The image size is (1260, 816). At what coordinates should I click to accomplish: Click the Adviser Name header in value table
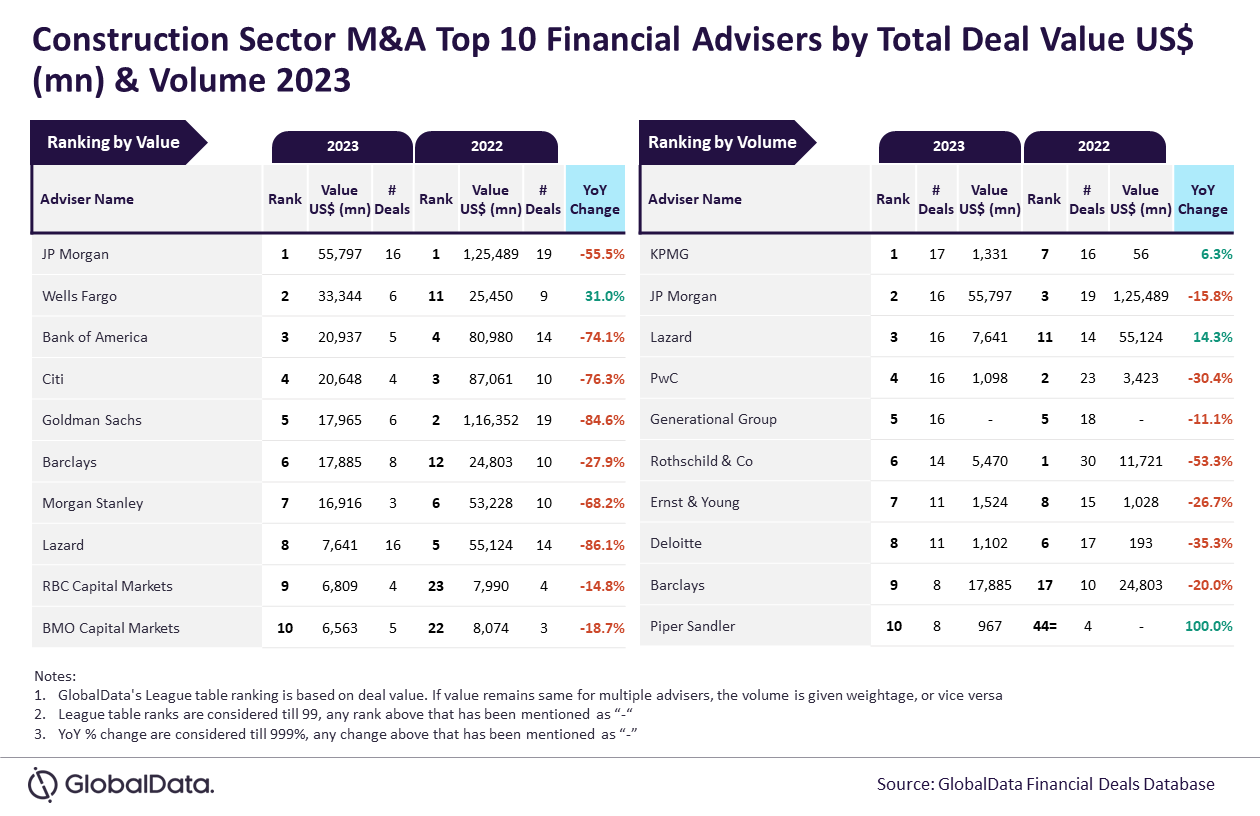pos(87,199)
